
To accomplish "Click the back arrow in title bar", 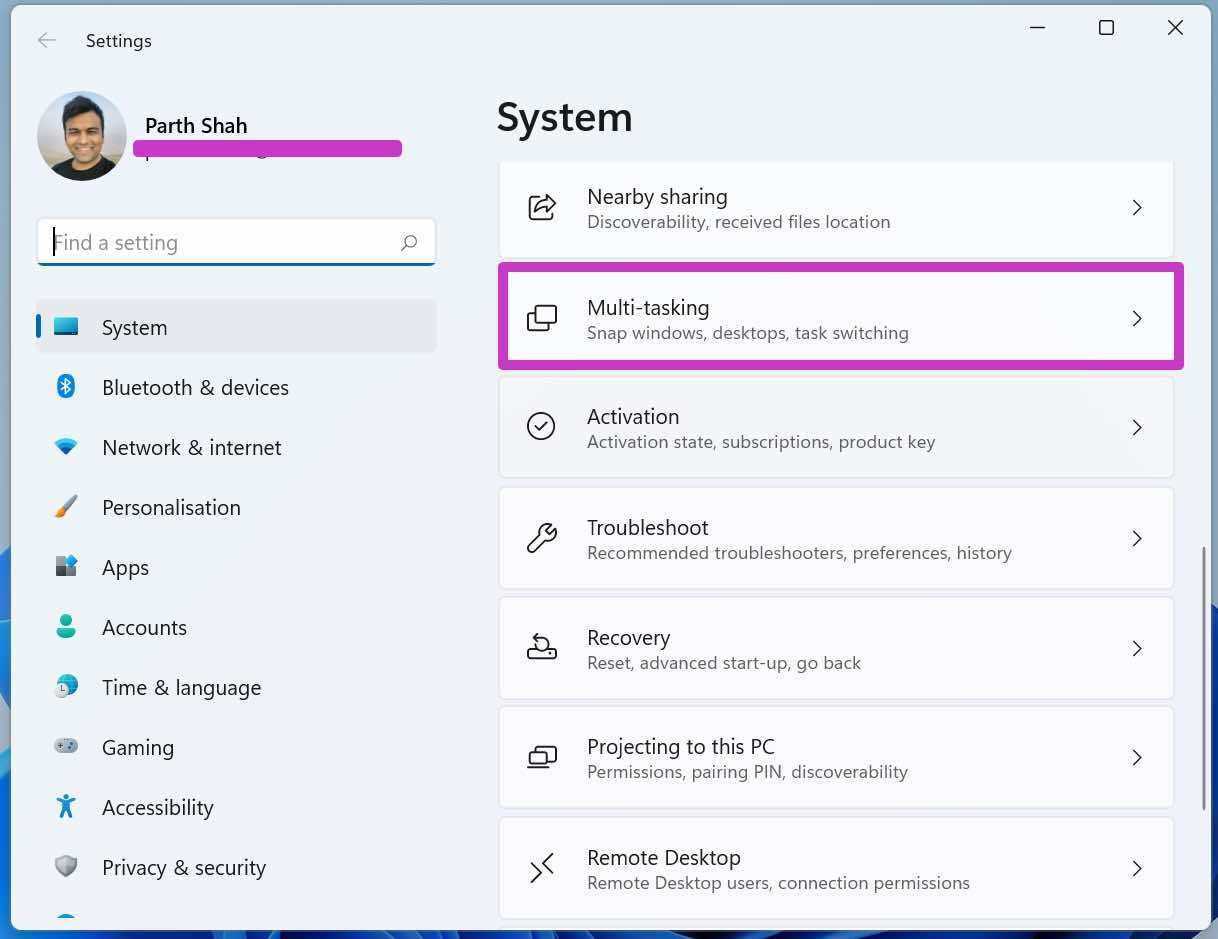I will pos(46,40).
